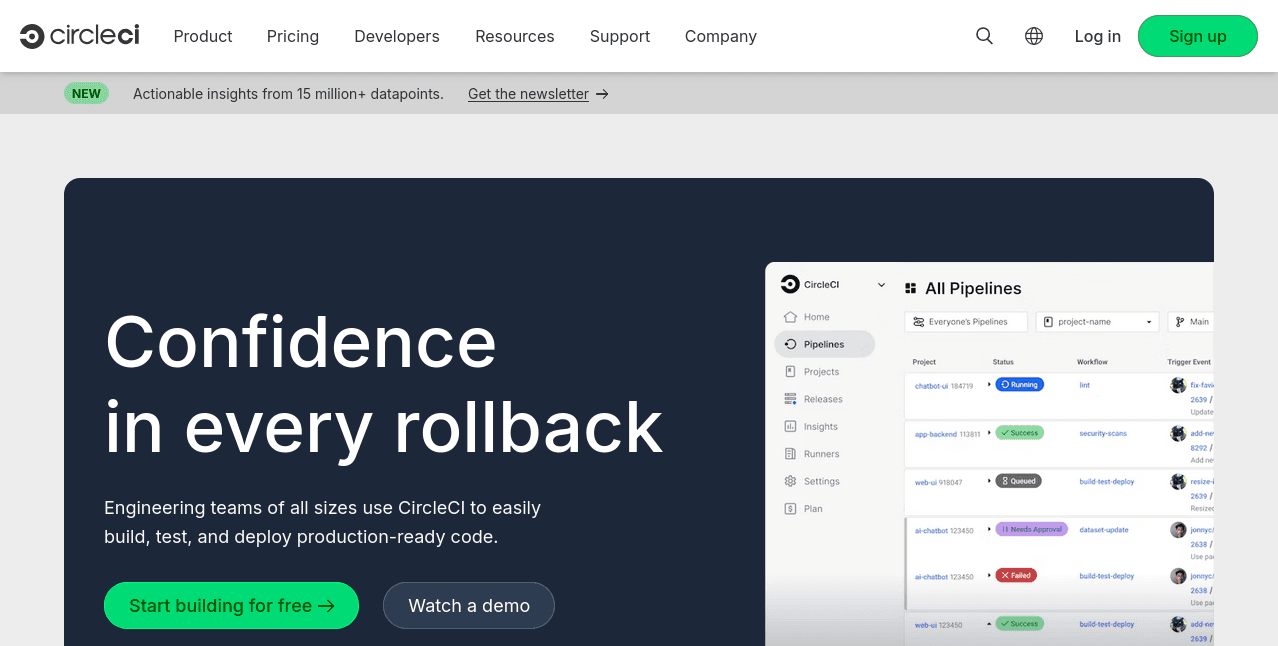Click the Needs Approval status badge
This screenshot has height=646, width=1278.
coord(1032,529)
